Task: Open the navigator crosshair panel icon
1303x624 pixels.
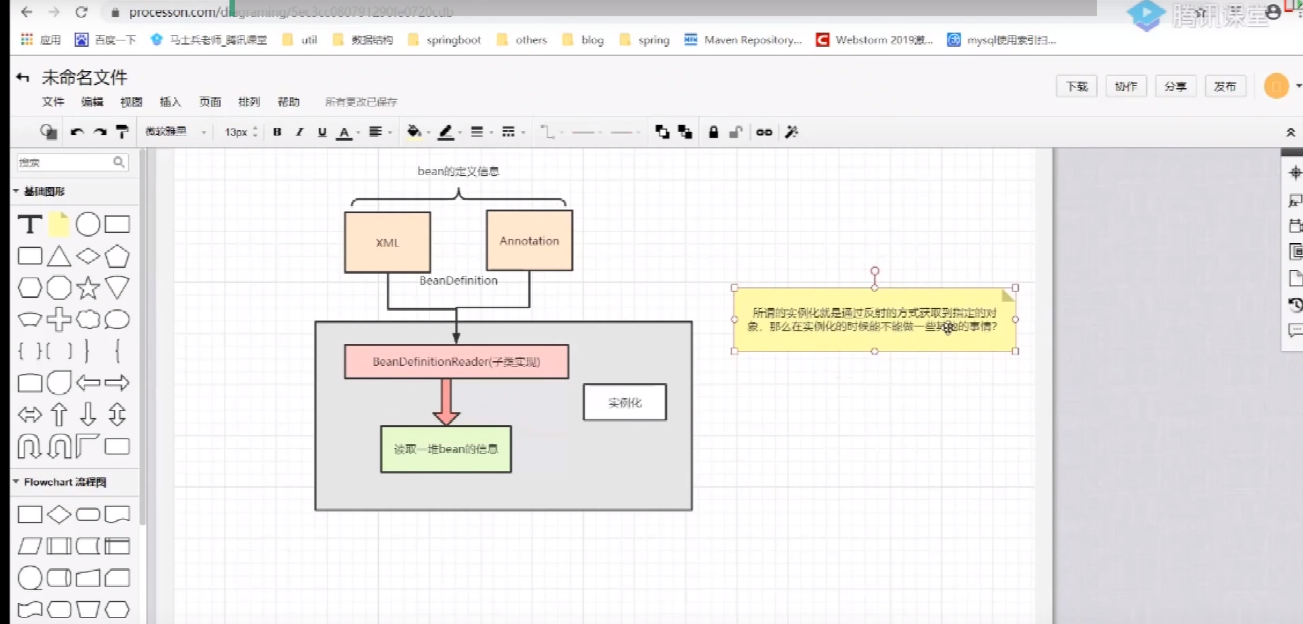Action: [x=1296, y=173]
